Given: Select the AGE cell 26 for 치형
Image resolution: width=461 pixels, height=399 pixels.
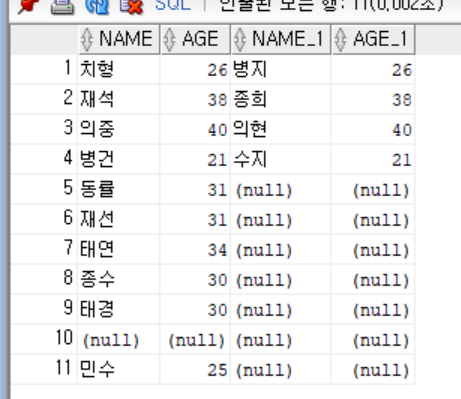Looking at the screenshot, I should click(195, 69).
